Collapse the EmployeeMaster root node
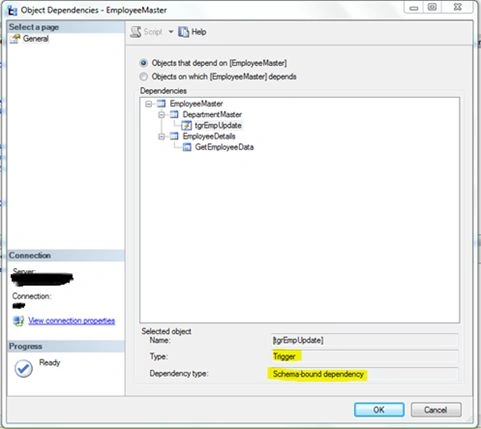 point(149,104)
